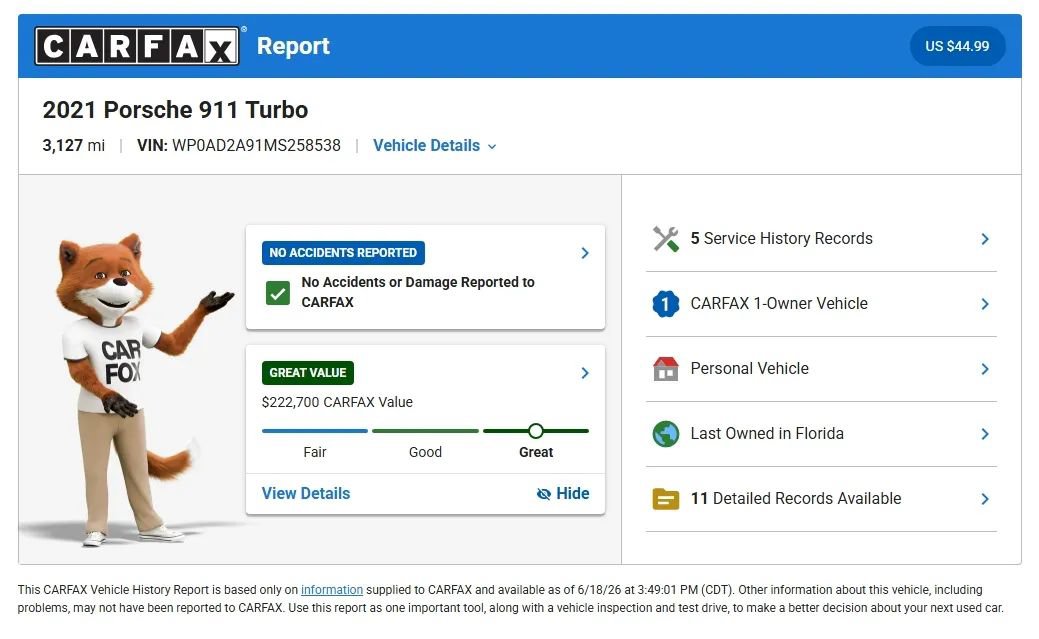Click the value slider handle on Great
1039x639 pixels.
(x=535, y=431)
